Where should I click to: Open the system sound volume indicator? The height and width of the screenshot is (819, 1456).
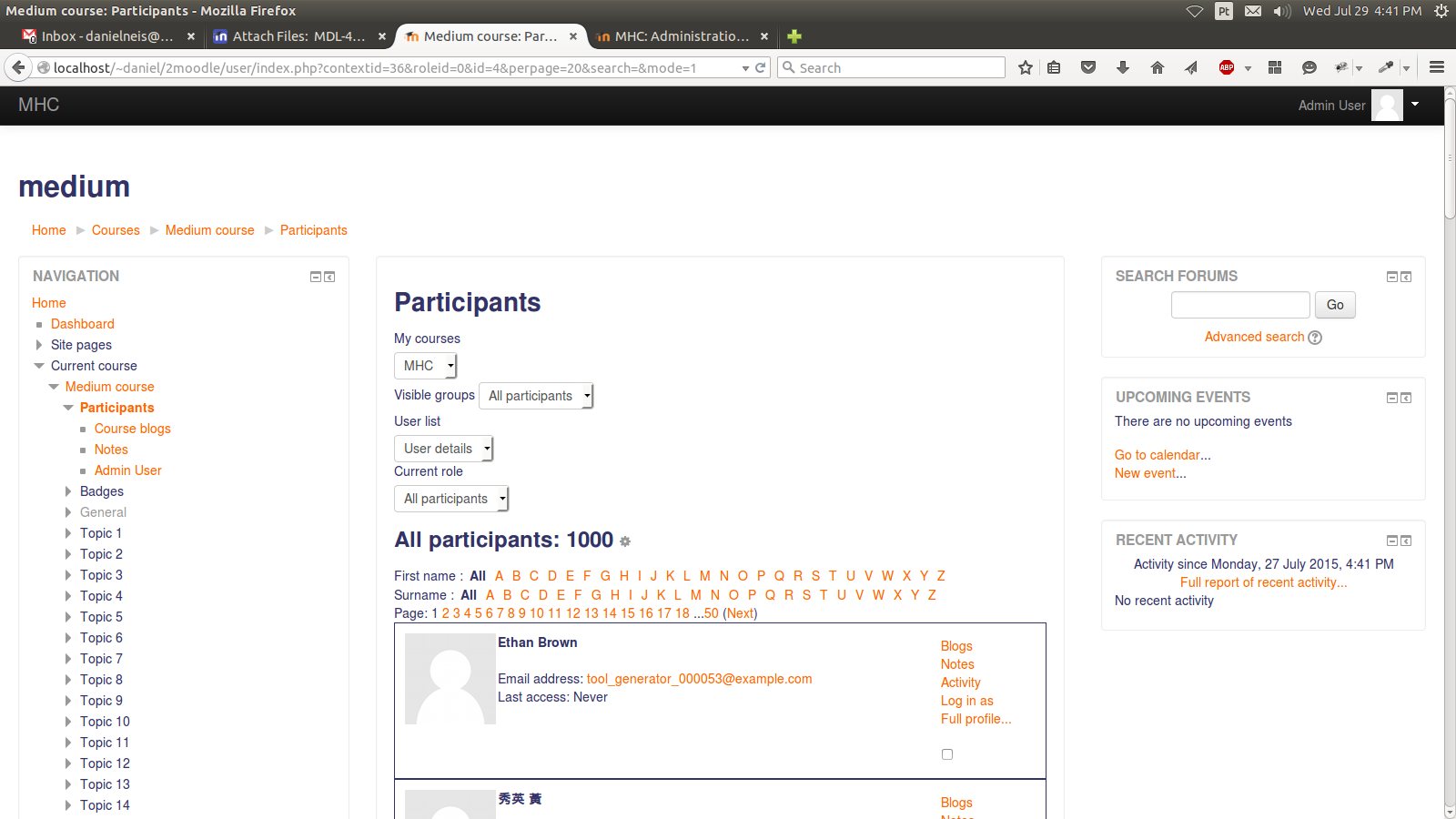click(x=1281, y=11)
